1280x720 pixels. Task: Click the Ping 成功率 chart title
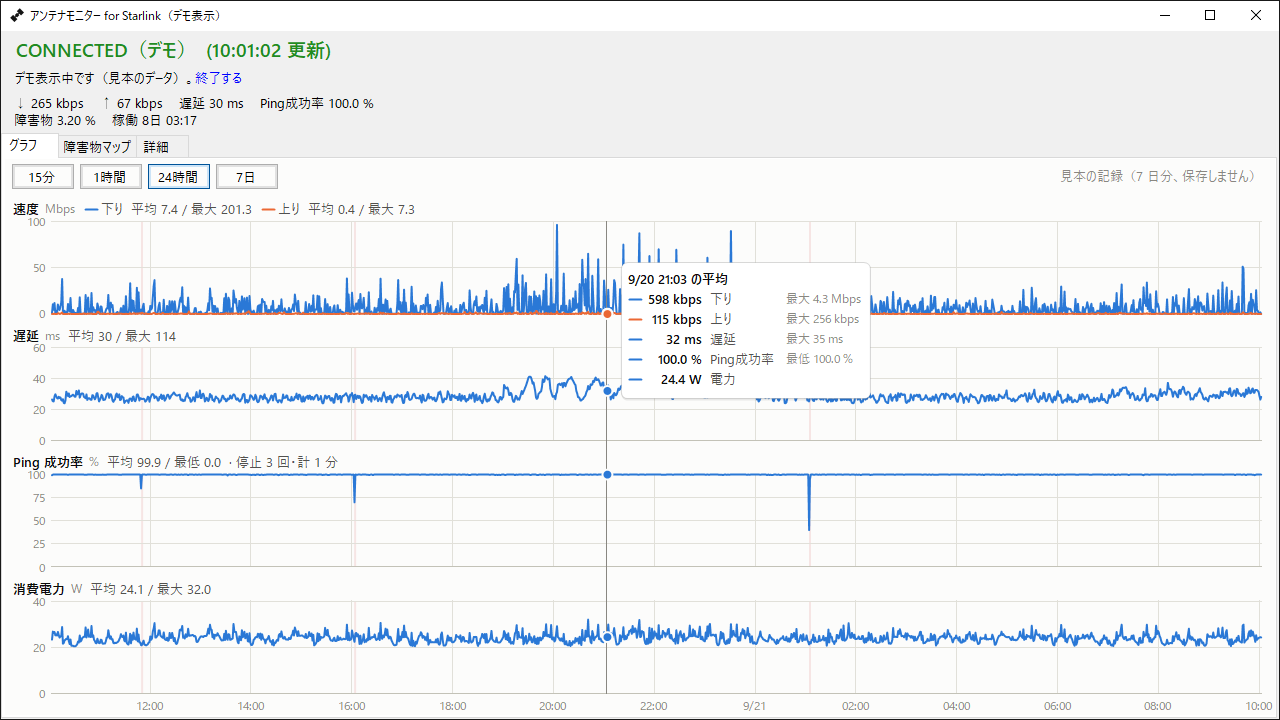coord(48,463)
